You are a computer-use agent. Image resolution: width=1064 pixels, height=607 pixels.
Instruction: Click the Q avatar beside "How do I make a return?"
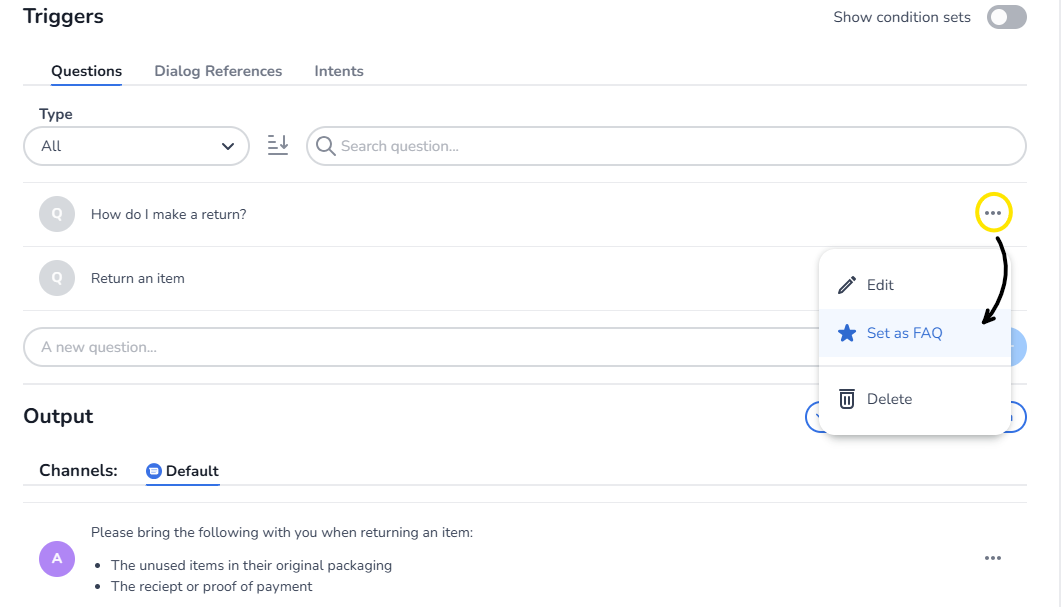[57, 214]
